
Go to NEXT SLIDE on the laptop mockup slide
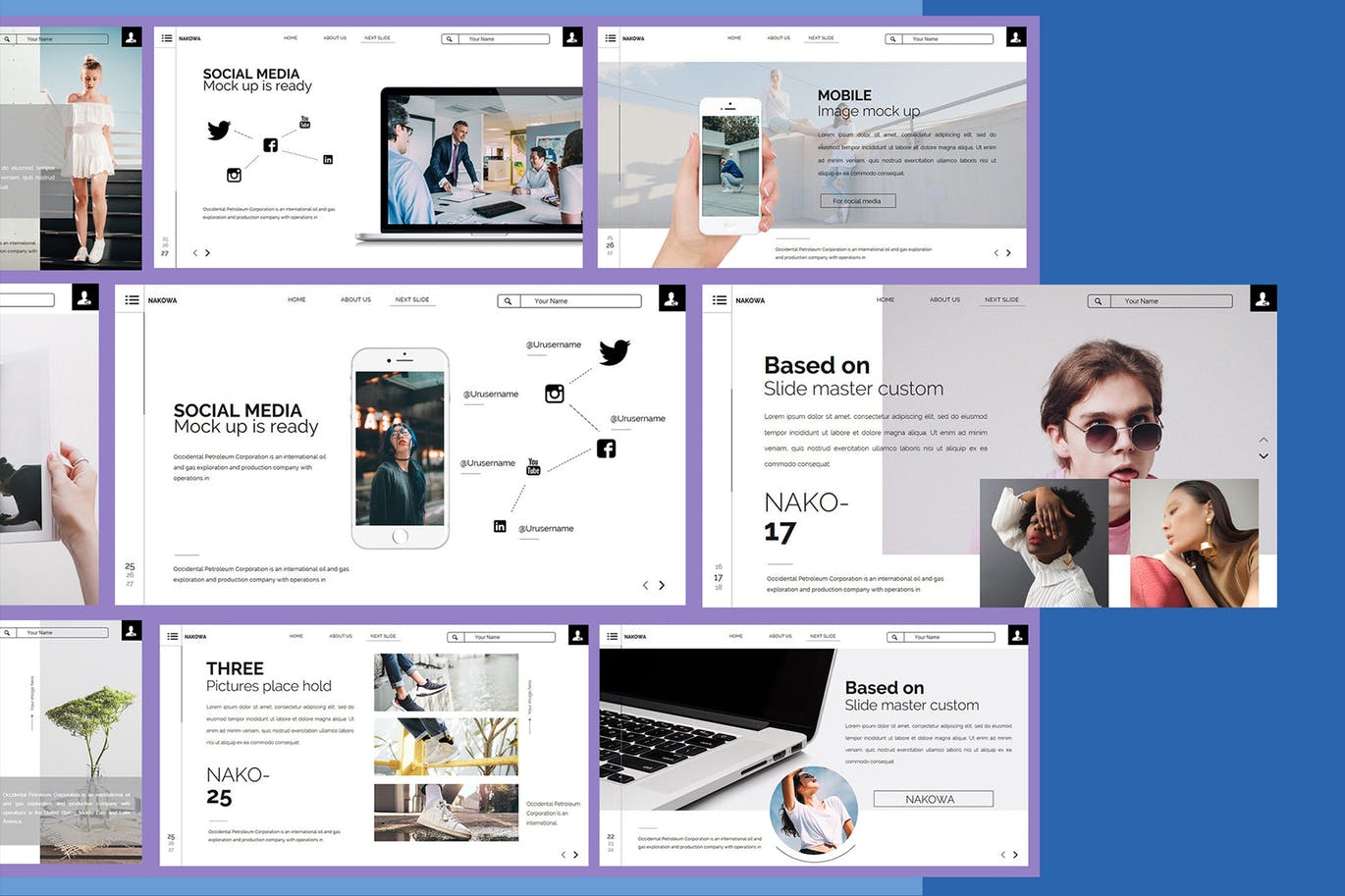point(377,38)
